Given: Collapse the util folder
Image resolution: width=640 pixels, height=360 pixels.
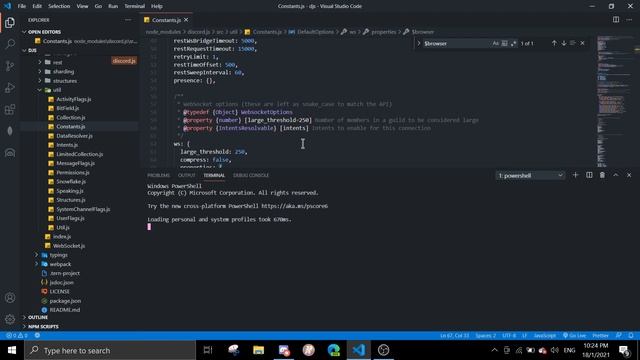Looking at the screenshot, I should (x=56, y=90).
